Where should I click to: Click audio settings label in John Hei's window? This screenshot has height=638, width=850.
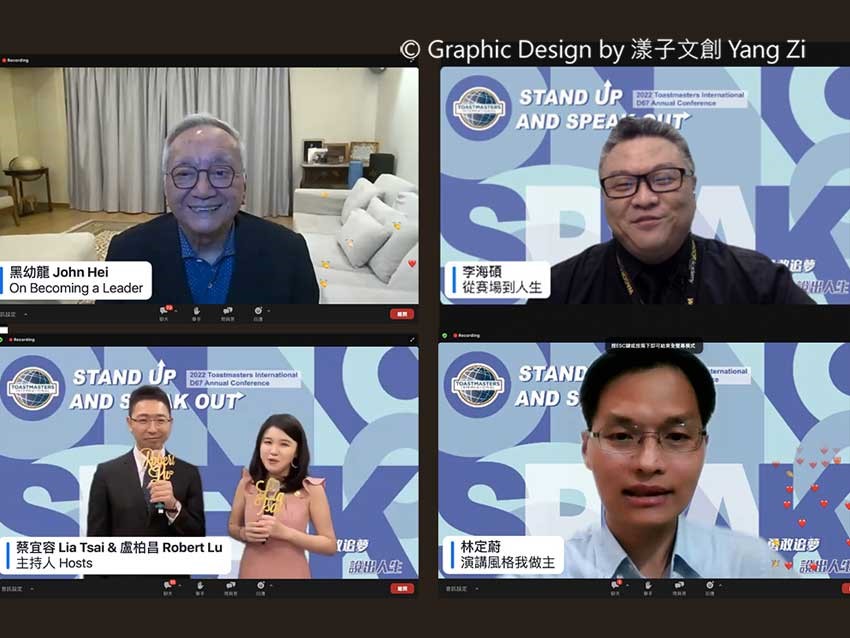pyautogui.click(x=8, y=314)
